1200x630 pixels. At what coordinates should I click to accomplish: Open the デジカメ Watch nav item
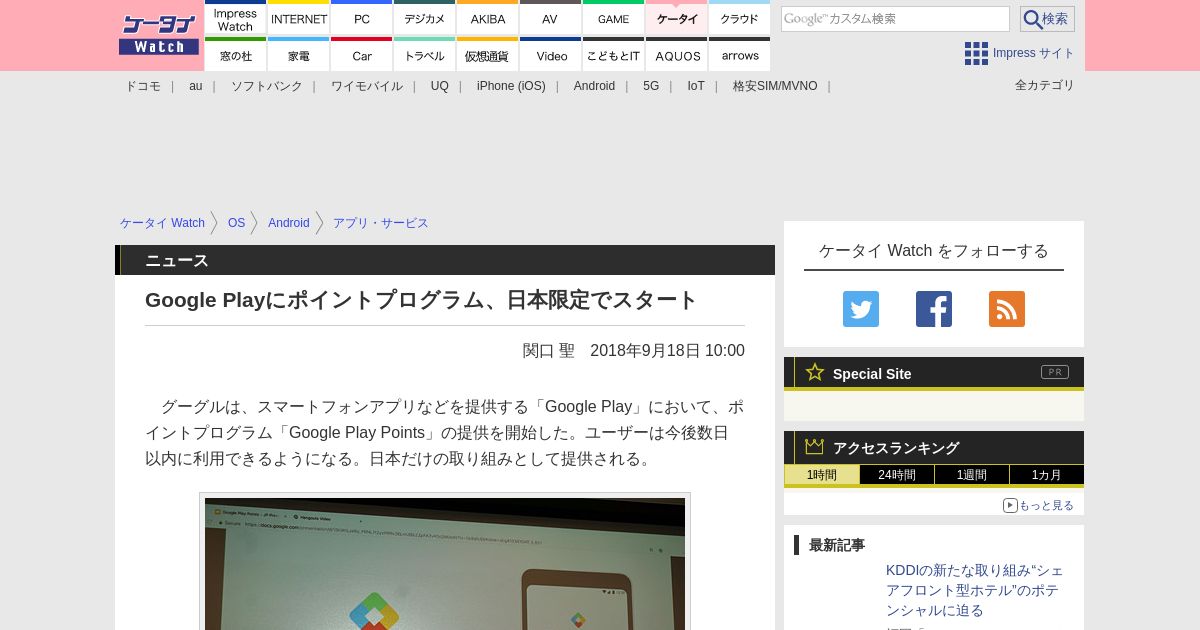[425, 18]
